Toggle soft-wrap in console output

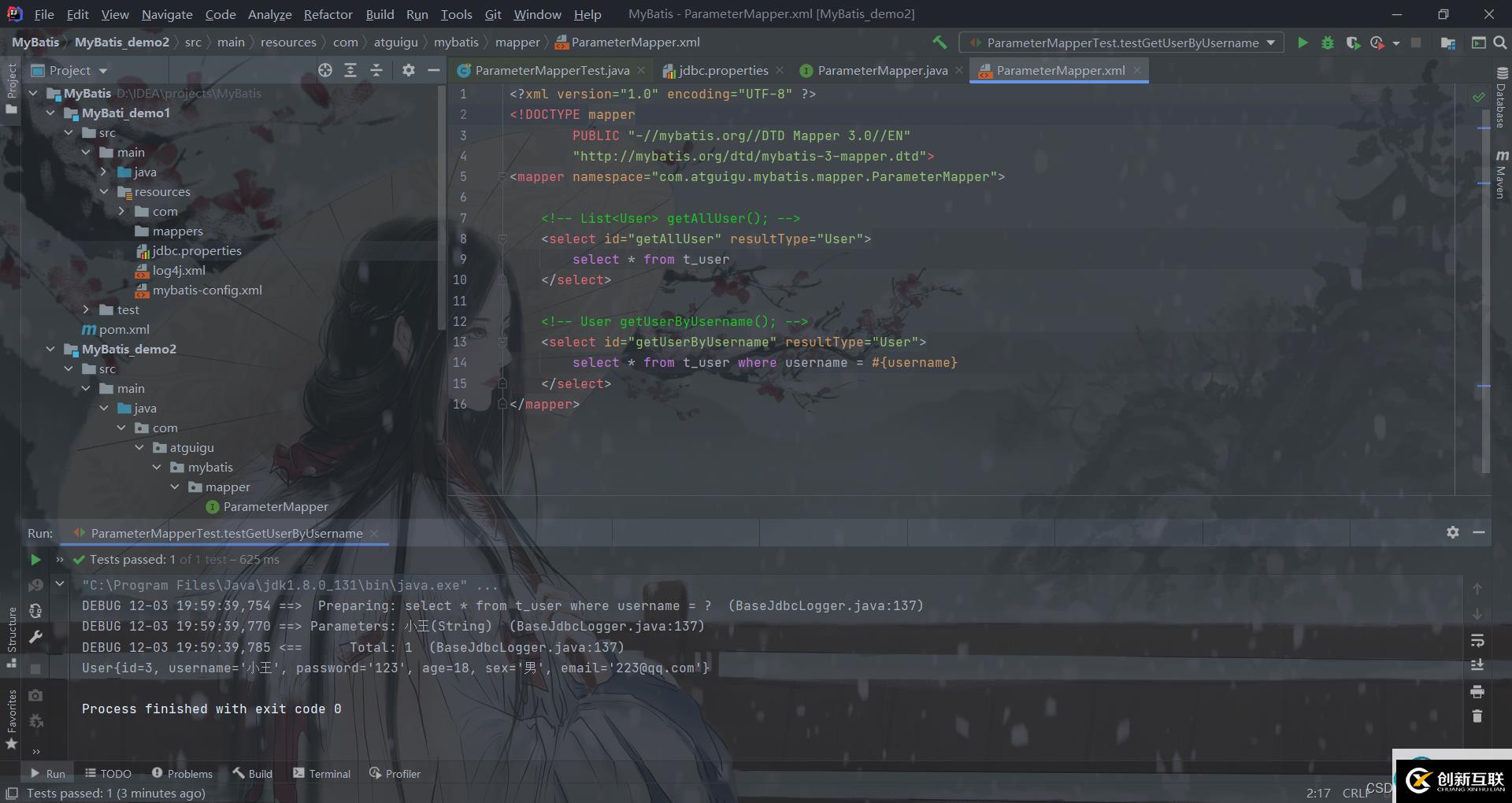point(1477,640)
